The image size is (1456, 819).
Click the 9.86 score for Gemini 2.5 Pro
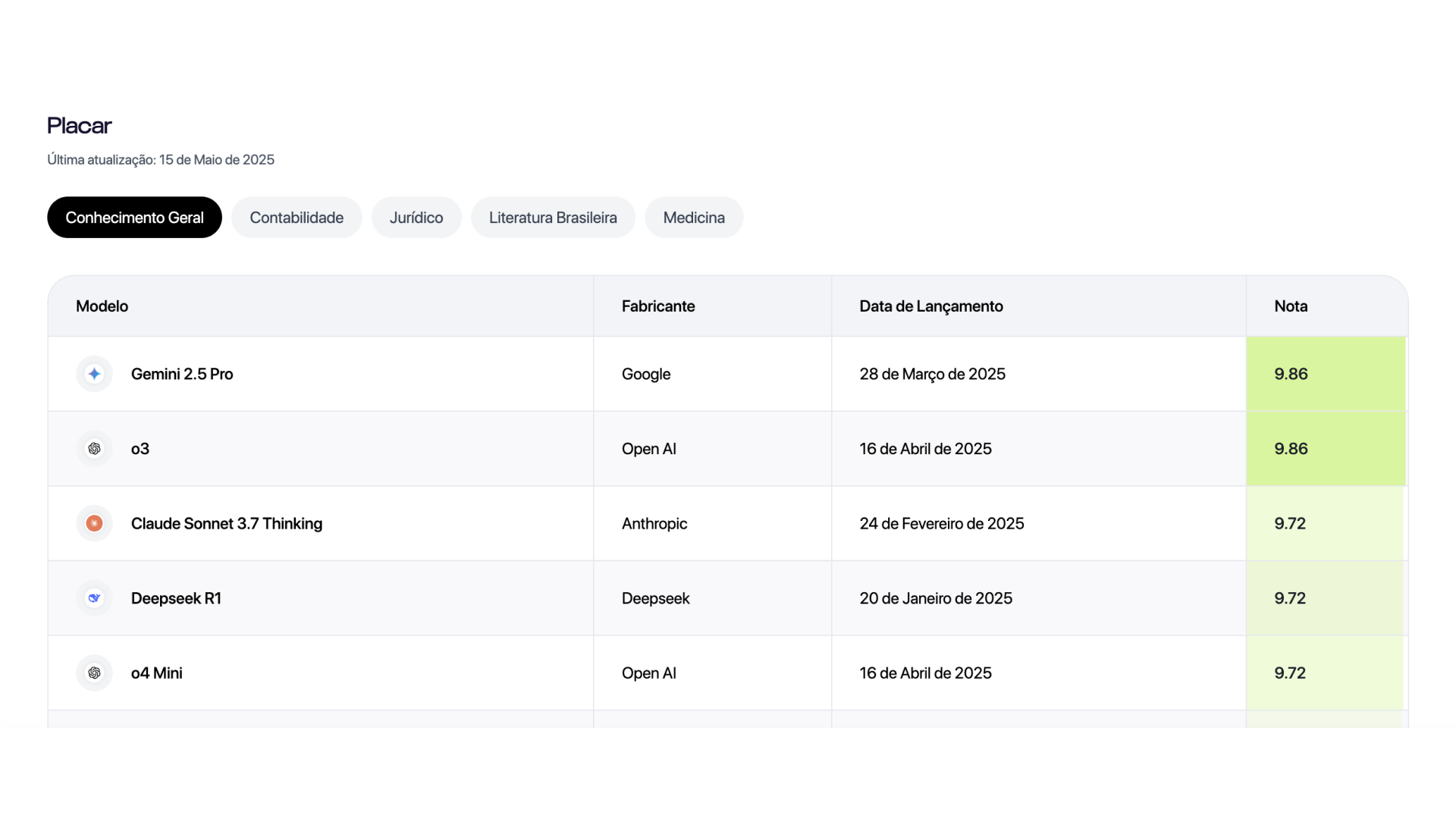(1291, 374)
